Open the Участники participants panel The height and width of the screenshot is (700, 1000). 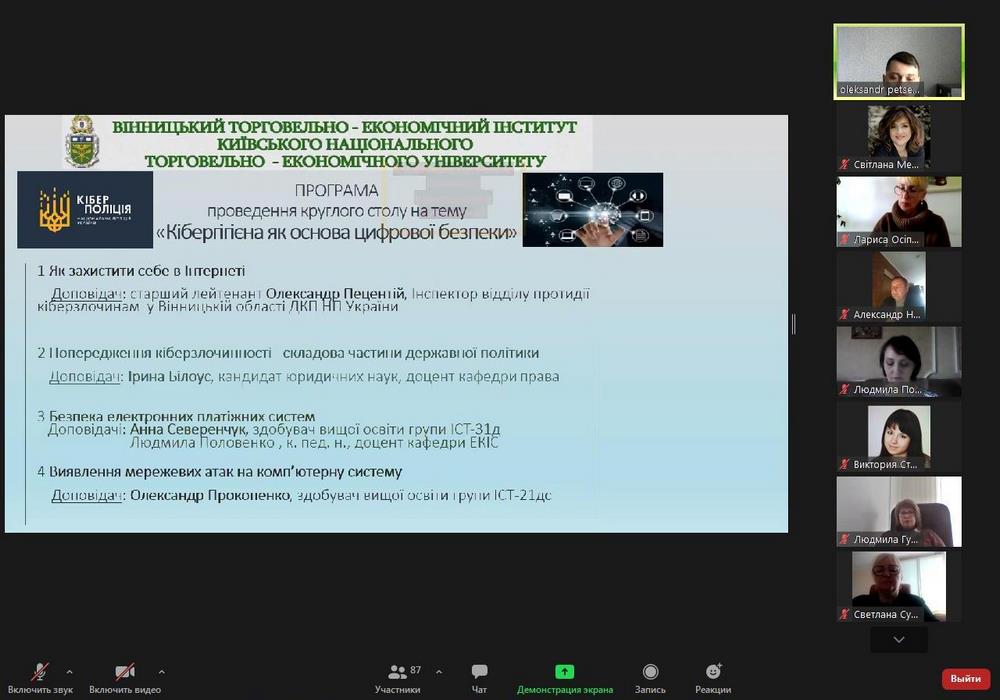(x=398, y=677)
